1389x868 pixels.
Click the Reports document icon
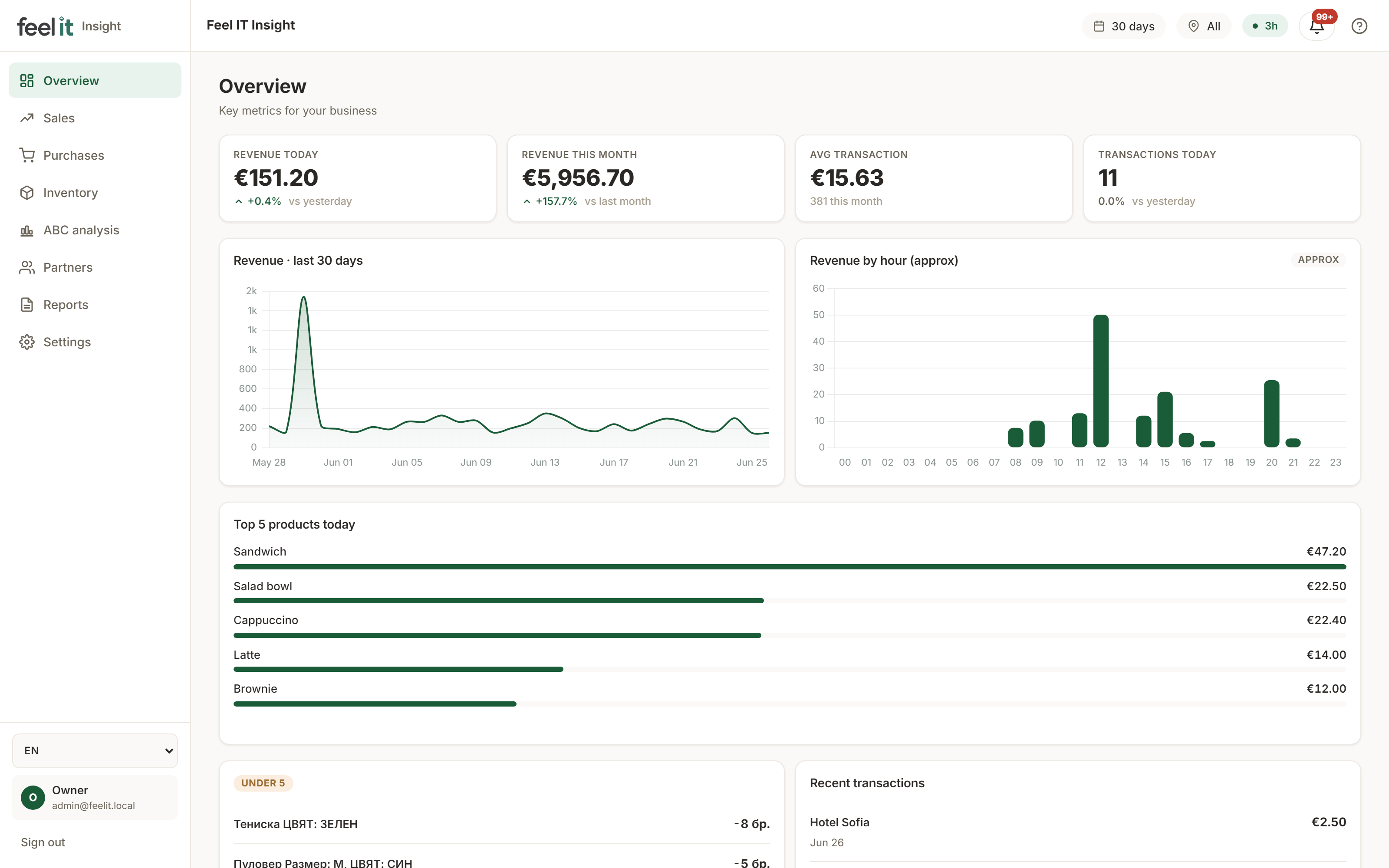27,304
